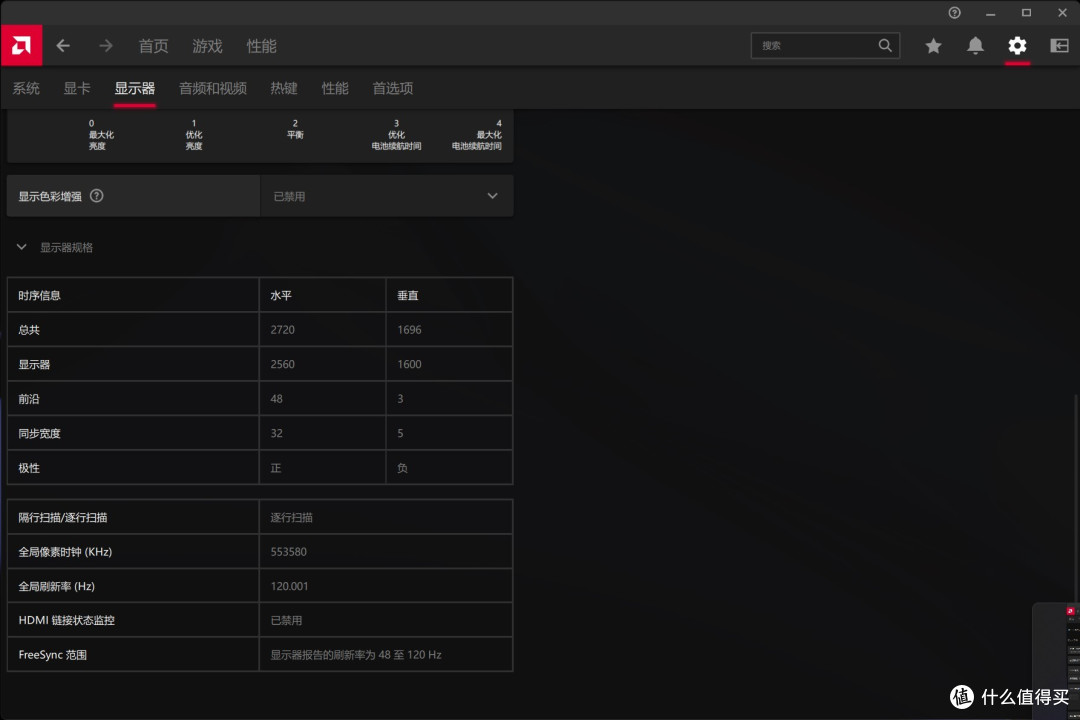Switch to the 热键 tab

pyautogui.click(x=284, y=88)
